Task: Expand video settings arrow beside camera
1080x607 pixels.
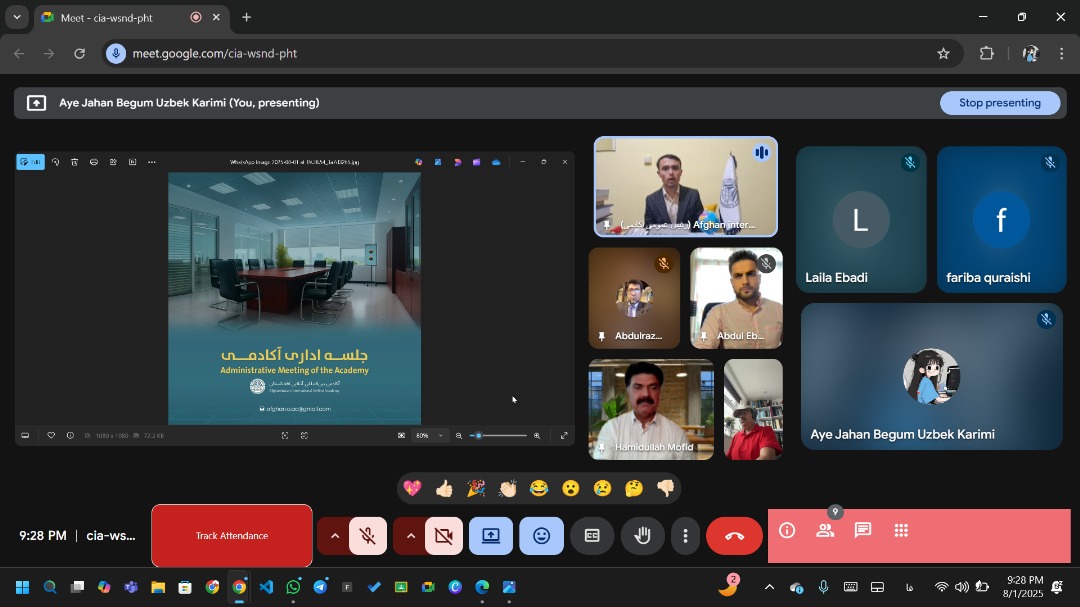Action: pos(410,536)
